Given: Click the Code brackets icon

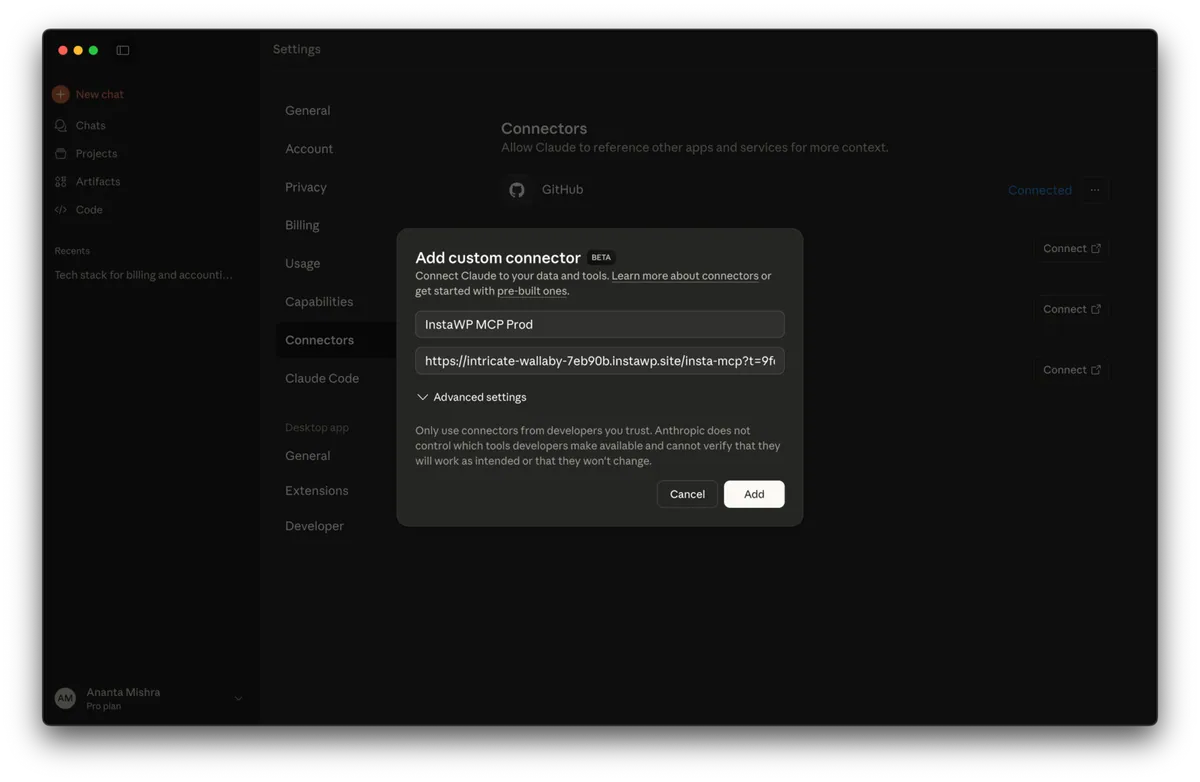Looking at the screenshot, I should (x=61, y=209).
